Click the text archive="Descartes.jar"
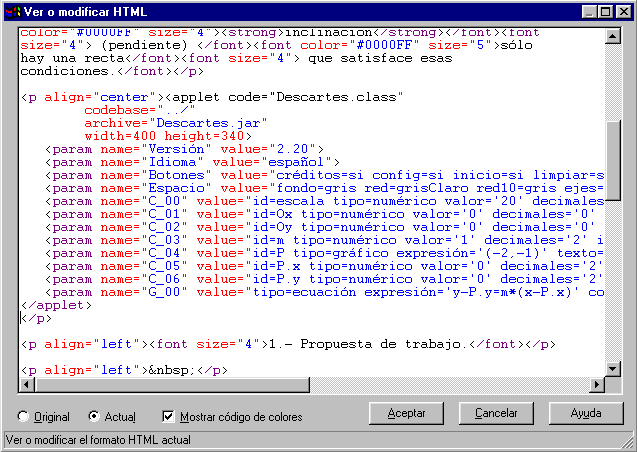Screen dimensions: 637x452 point(176,123)
